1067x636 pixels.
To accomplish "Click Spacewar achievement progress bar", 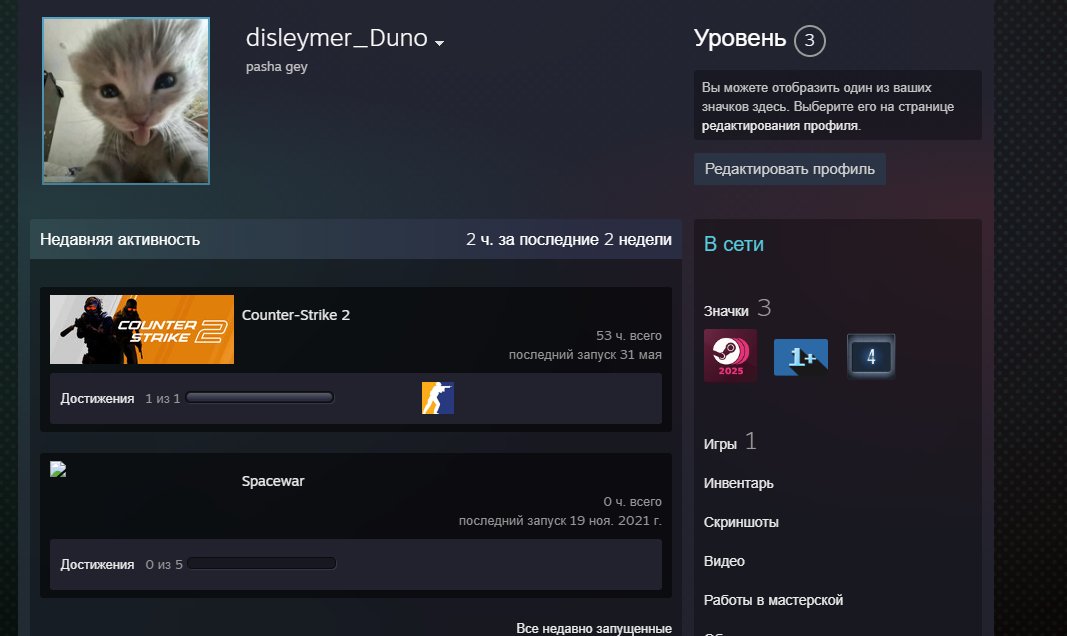I will (x=262, y=564).
